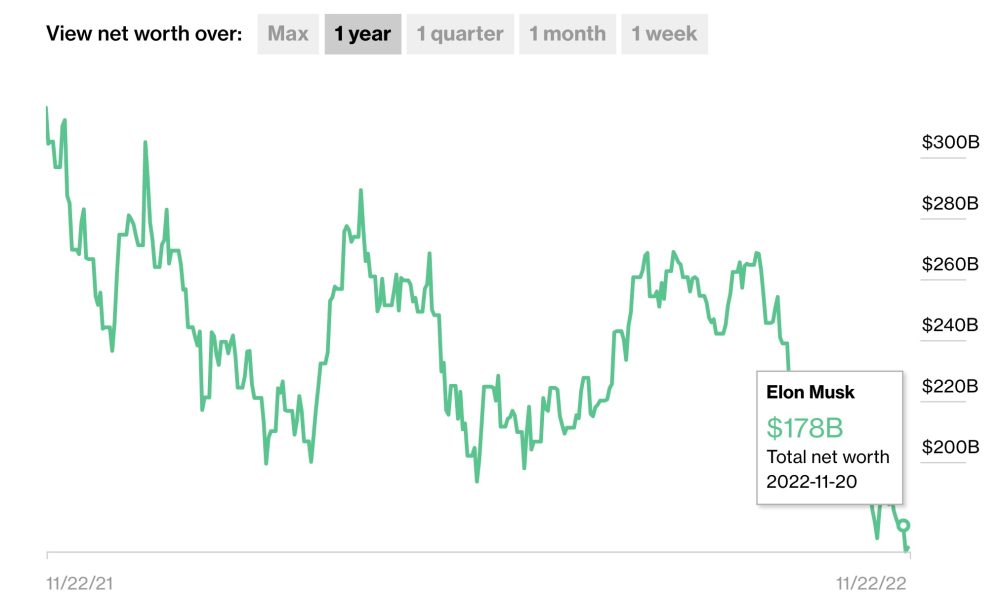Click the Elon Musk name in tooltip
Image resolution: width=1000 pixels, height=600 pixels.
pyautogui.click(x=810, y=392)
